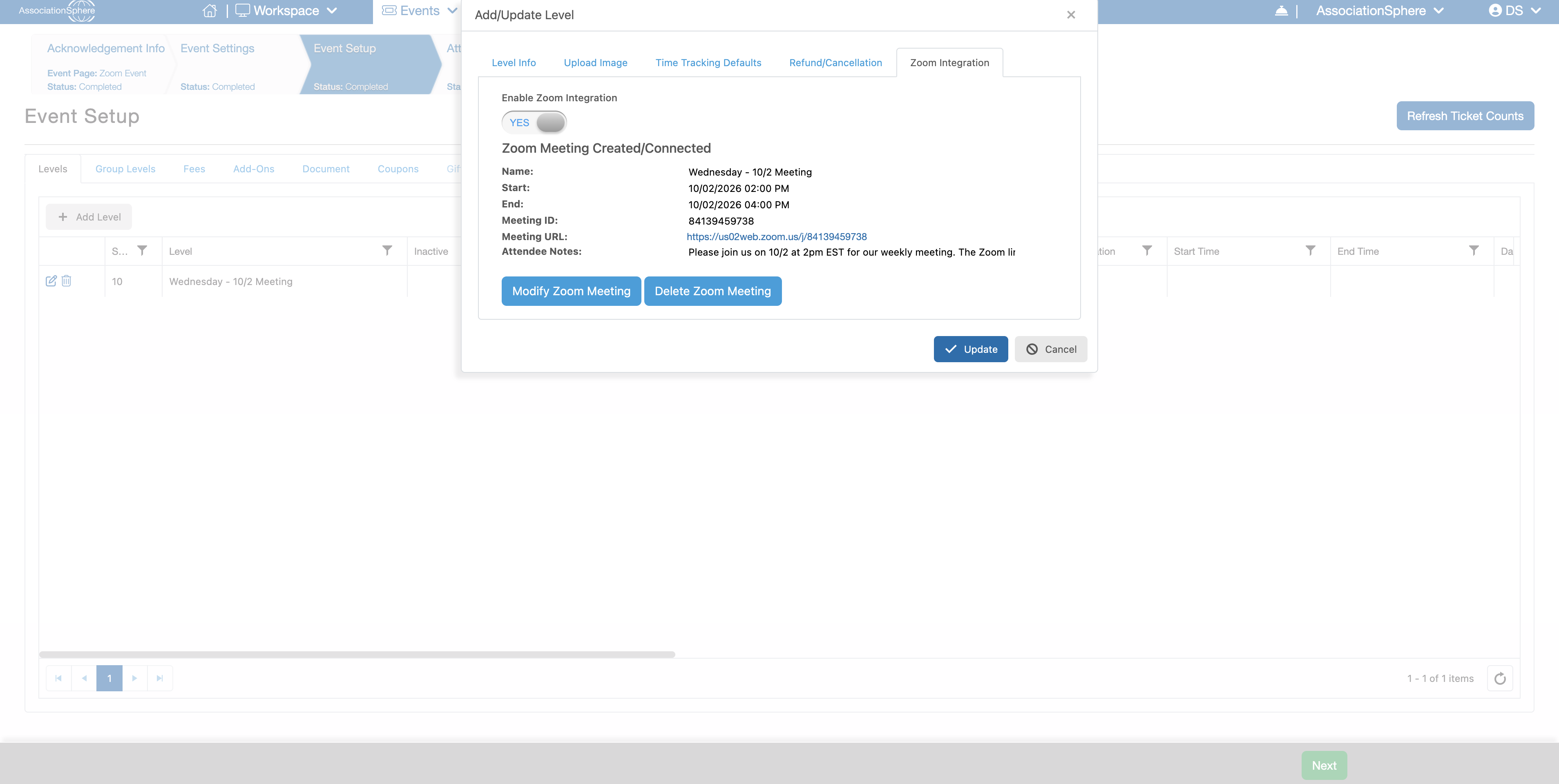The width and height of the screenshot is (1559, 784).
Task: Click the AssociationSphere logo
Action: pyautogui.click(x=57, y=11)
